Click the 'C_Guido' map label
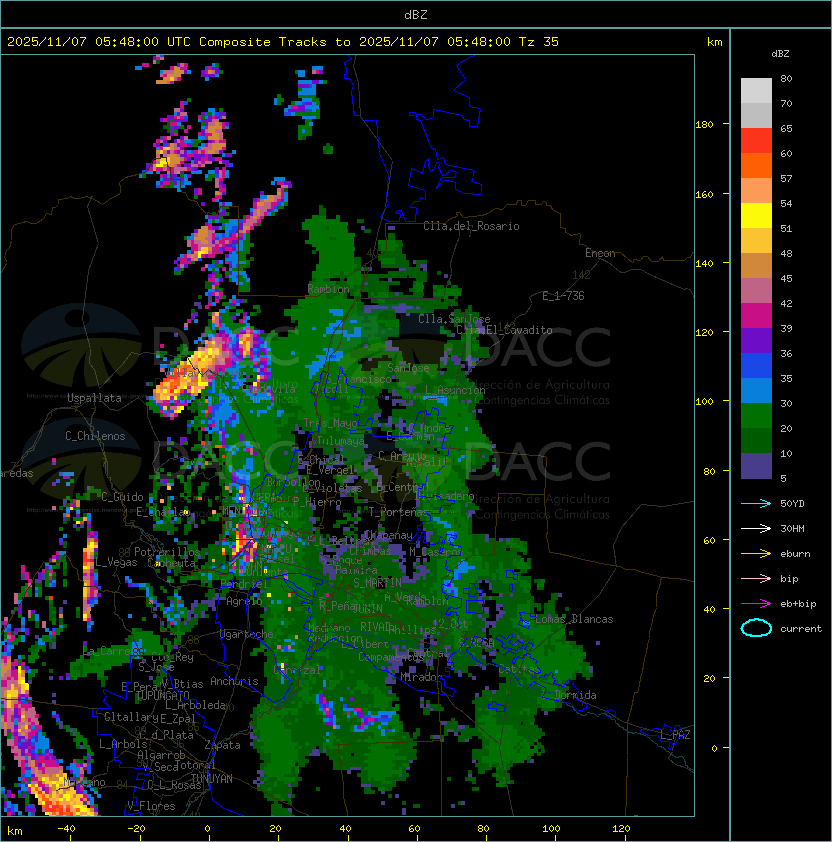This screenshot has width=832, height=842. pos(122,497)
